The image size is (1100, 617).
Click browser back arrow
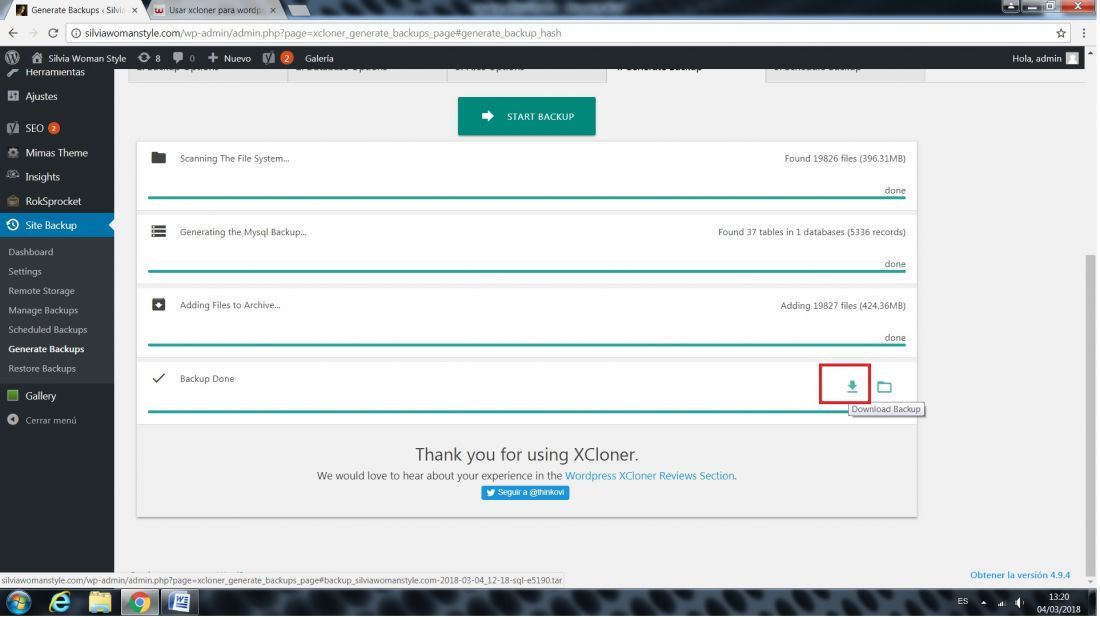click(x=13, y=33)
